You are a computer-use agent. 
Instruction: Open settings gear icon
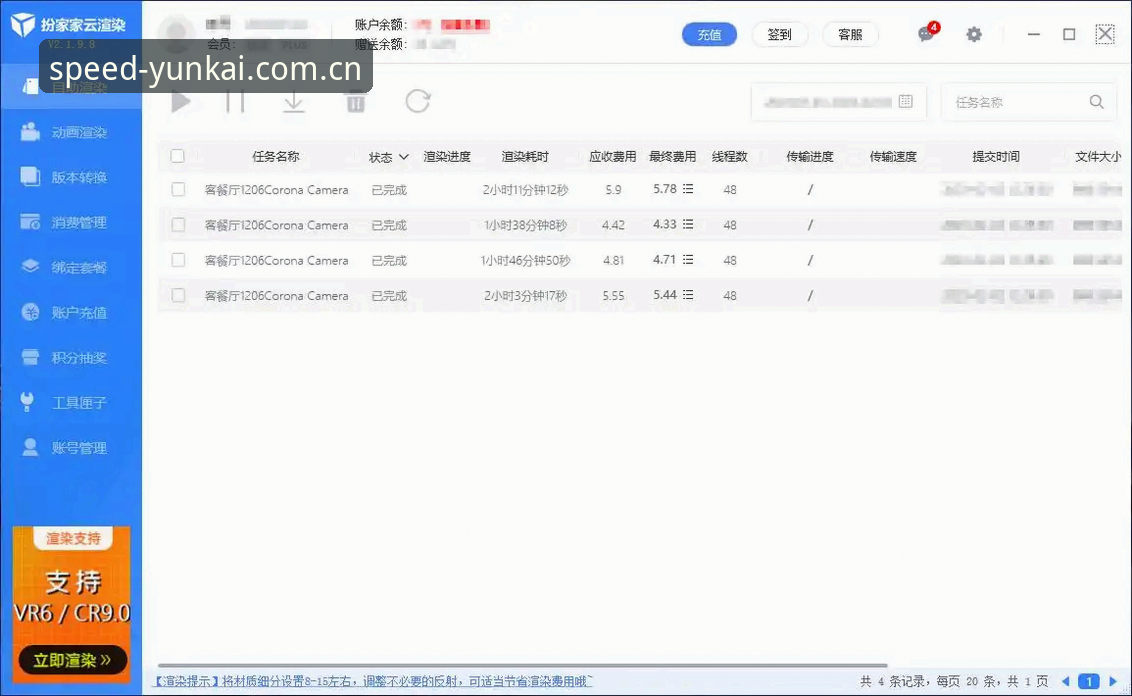(x=974, y=34)
